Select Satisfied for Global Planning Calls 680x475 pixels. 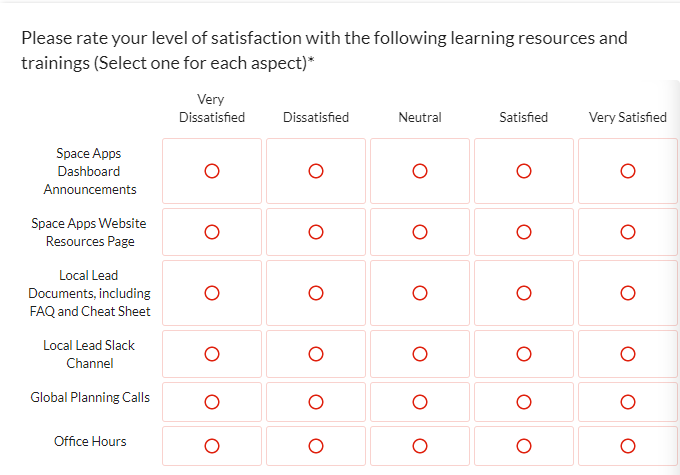pyautogui.click(x=524, y=402)
